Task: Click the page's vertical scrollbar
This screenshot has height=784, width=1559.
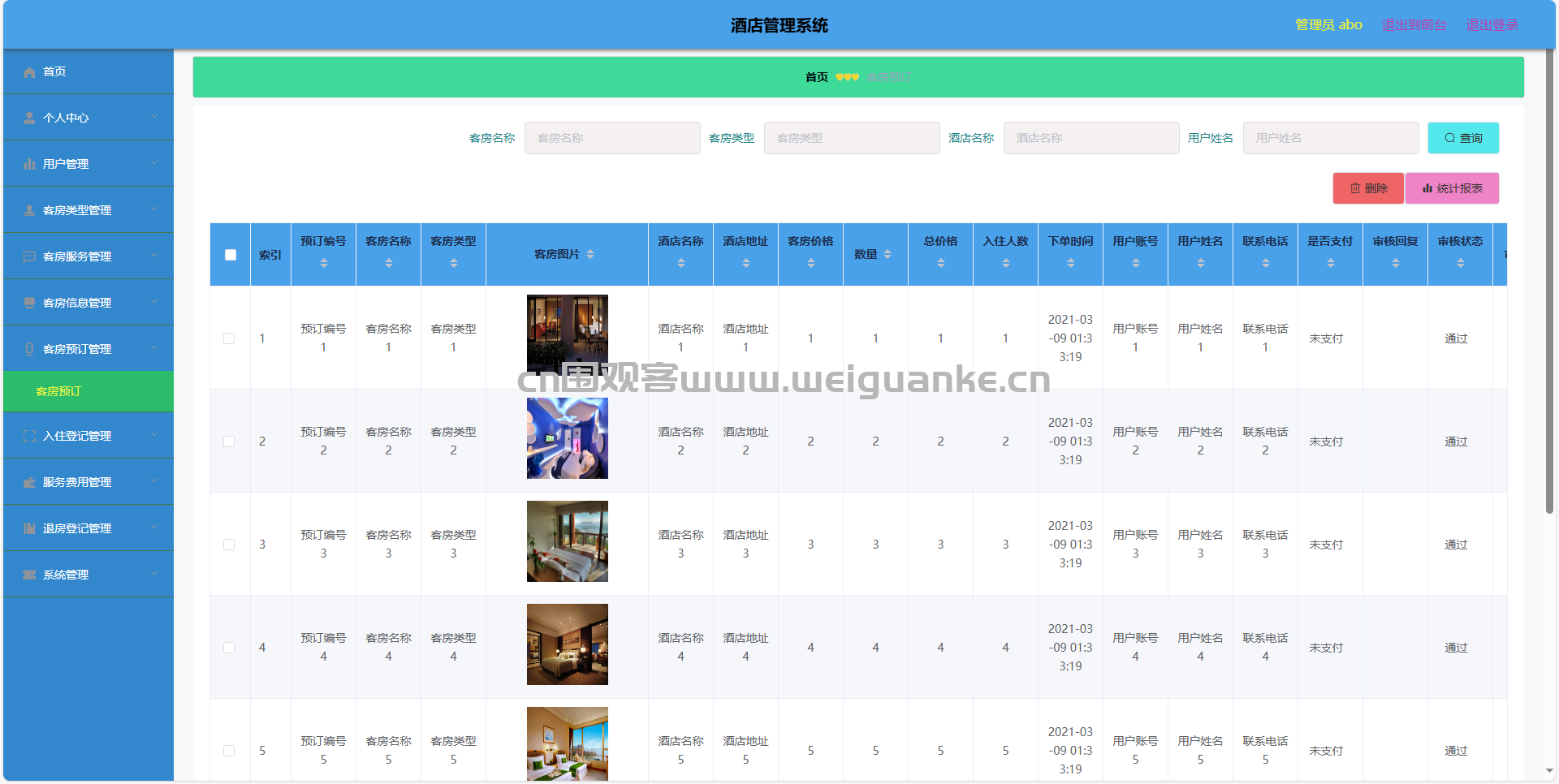Action: [1549, 284]
